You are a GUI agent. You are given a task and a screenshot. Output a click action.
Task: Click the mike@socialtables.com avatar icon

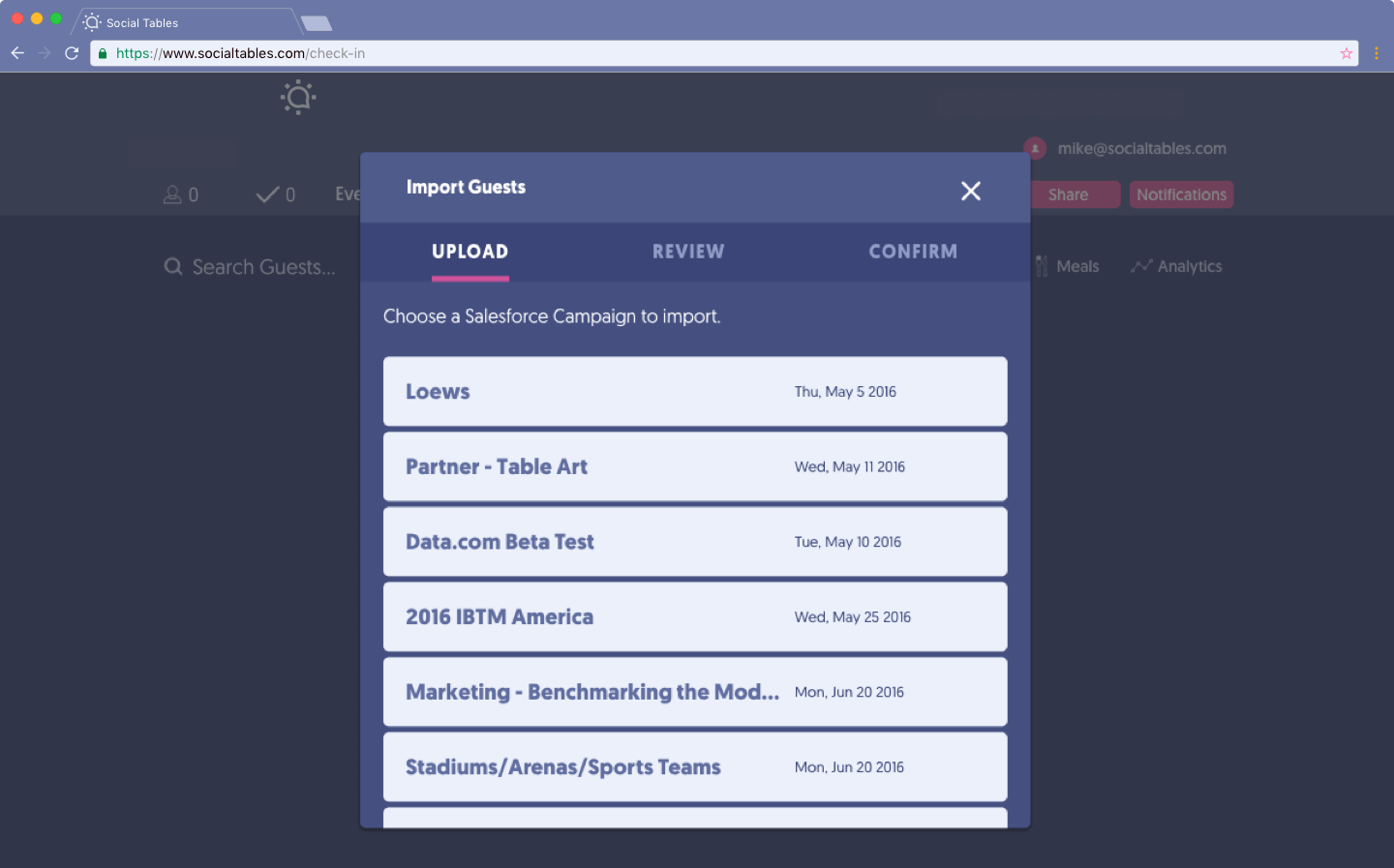point(1034,148)
